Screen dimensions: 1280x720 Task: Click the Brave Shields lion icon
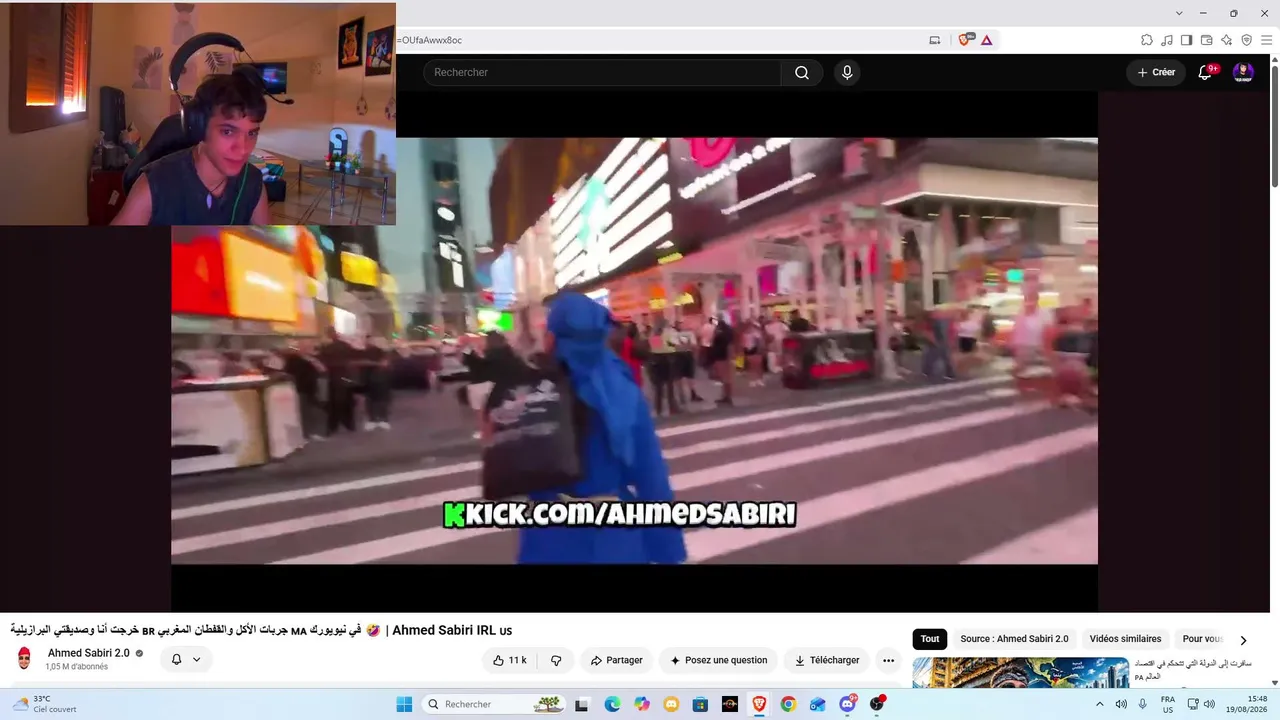click(965, 40)
